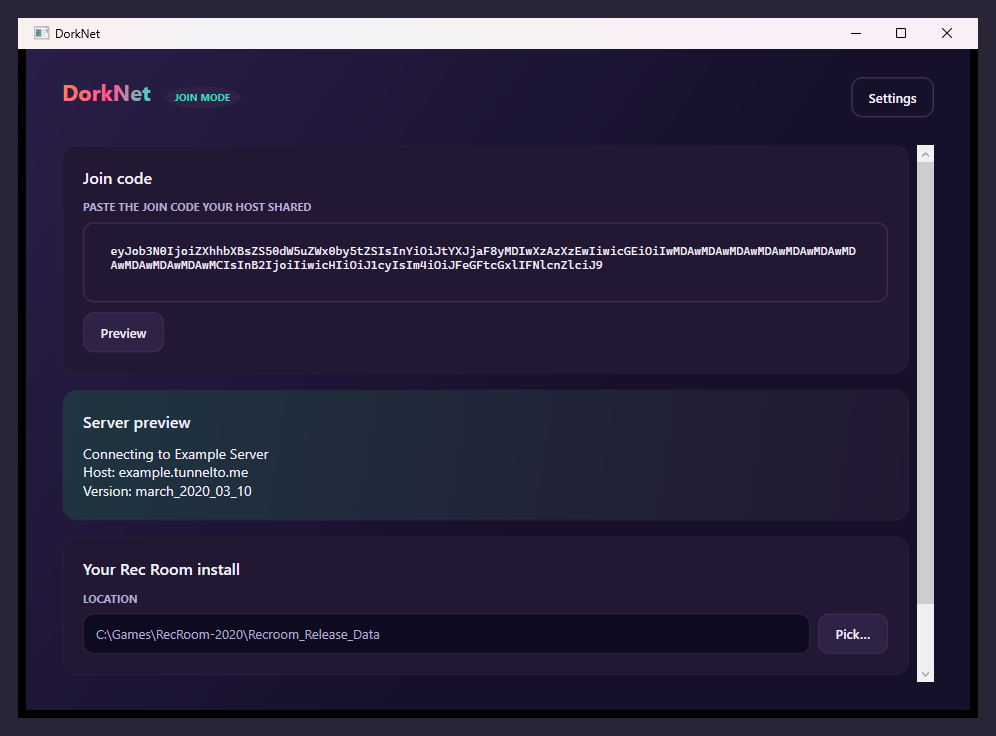Minimize the DorkNet window
996x736 pixels.
click(x=856, y=34)
